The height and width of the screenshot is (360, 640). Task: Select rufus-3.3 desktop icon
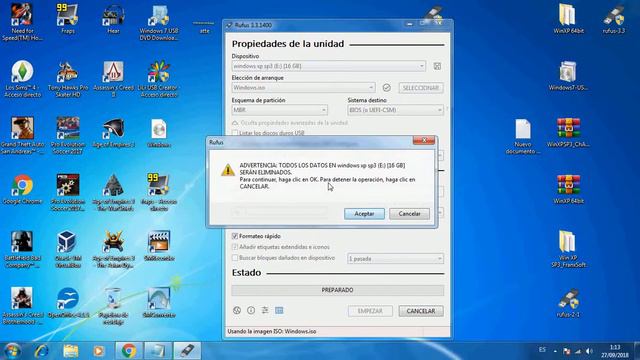pos(613,19)
